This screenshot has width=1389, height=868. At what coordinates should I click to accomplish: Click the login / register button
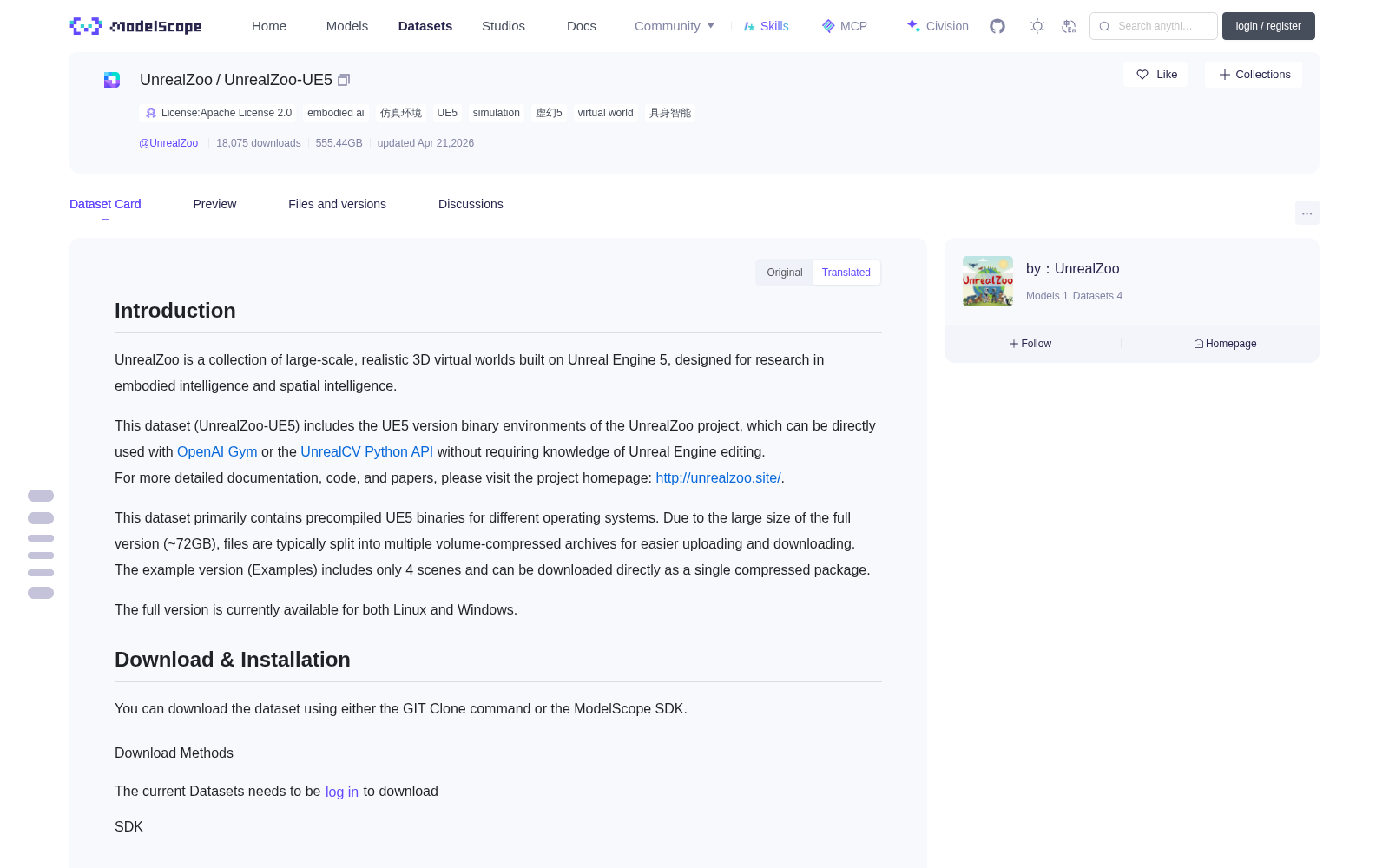pyautogui.click(x=1268, y=26)
